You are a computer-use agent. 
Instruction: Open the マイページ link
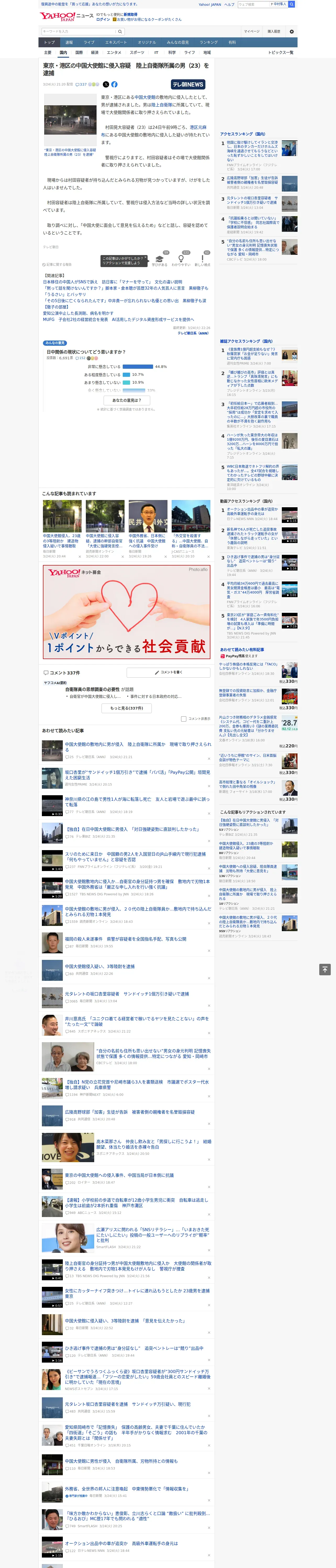(x=252, y=32)
